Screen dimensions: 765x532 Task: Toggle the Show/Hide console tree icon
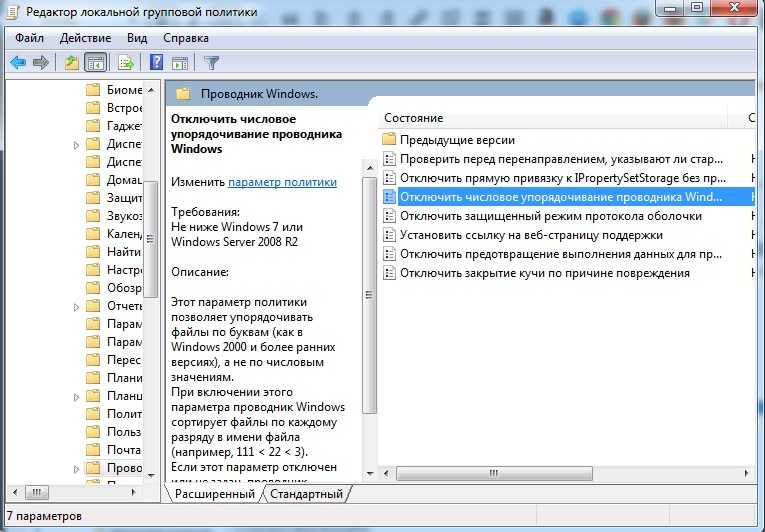pos(96,62)
